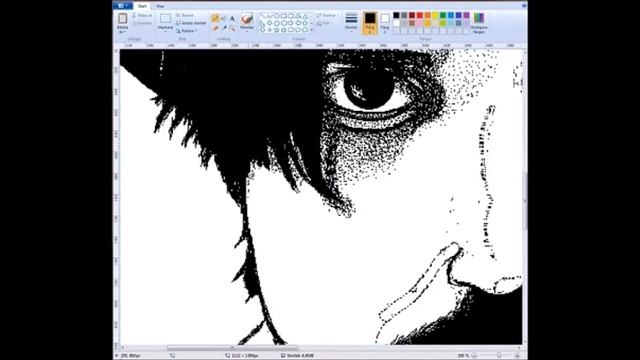640x360 pixels.
Task: Switch to the Start ribbon tab
Action: click(x=142, y=6)
